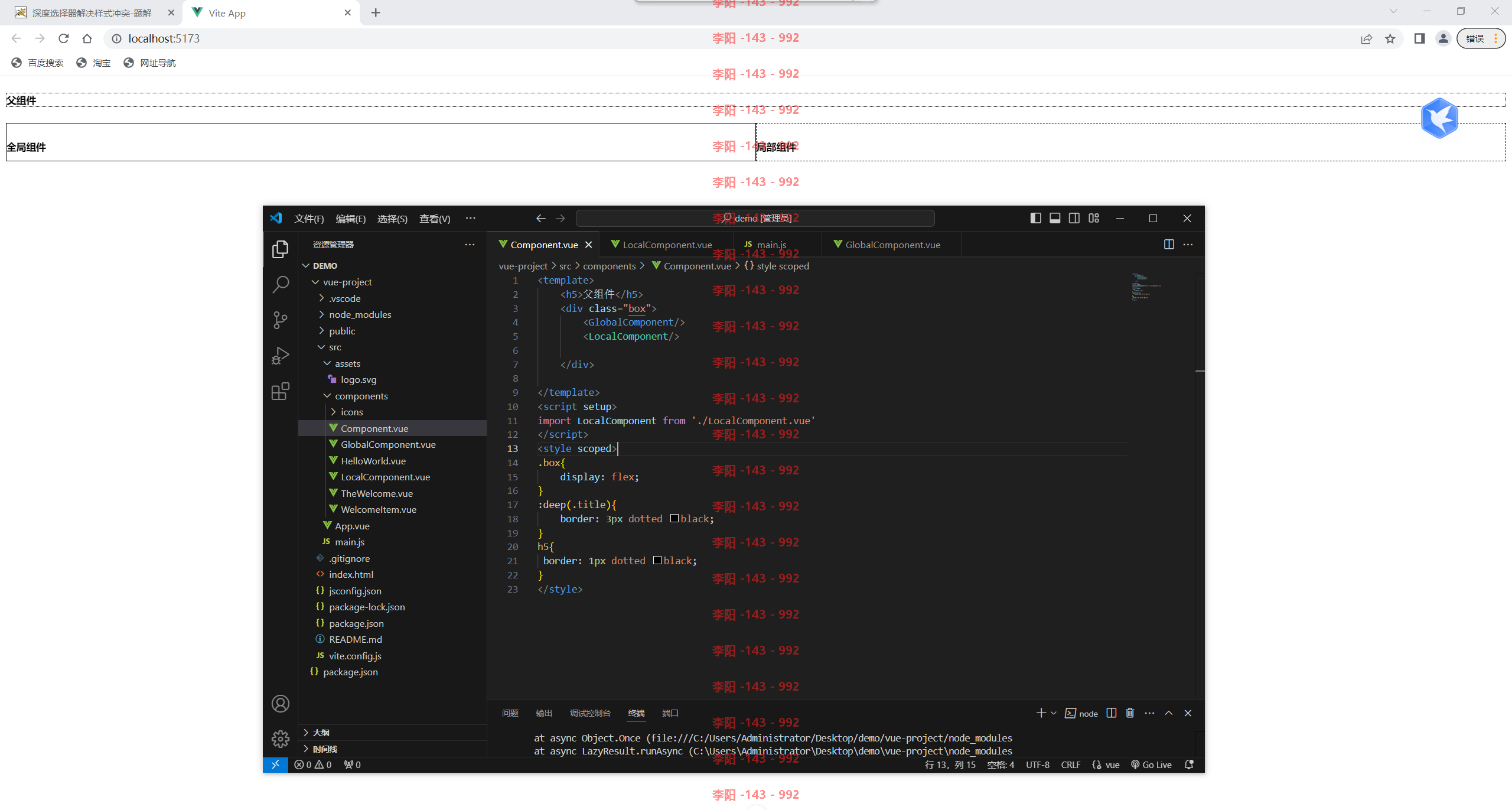Open the 文件(F) menu
This screenshot has height=810, width=1512.
coord(309,219)
